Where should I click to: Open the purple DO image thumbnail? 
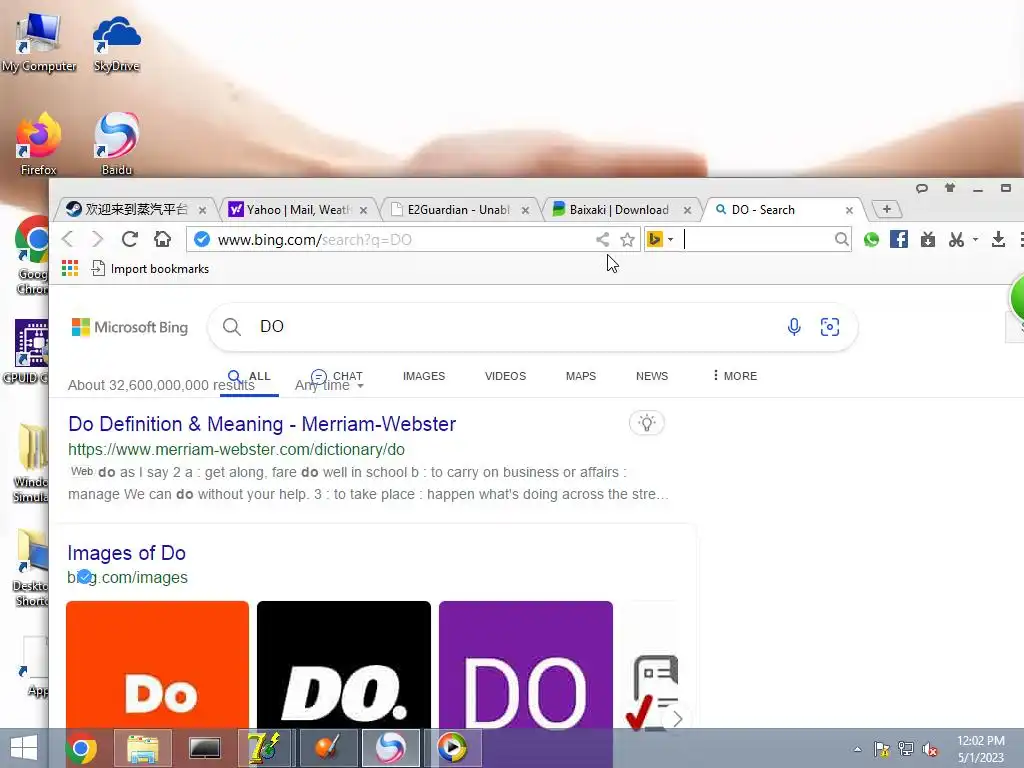(x=526, y=665)
